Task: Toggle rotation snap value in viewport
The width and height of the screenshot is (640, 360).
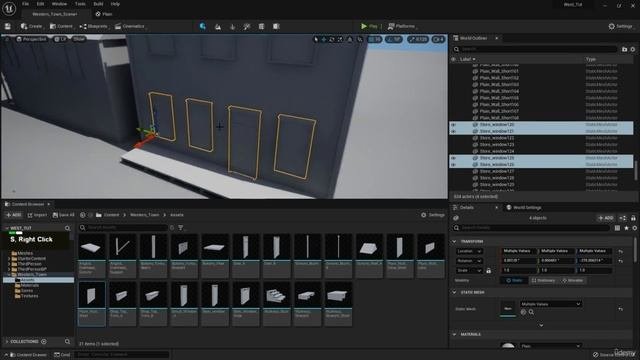Action: 394,40
